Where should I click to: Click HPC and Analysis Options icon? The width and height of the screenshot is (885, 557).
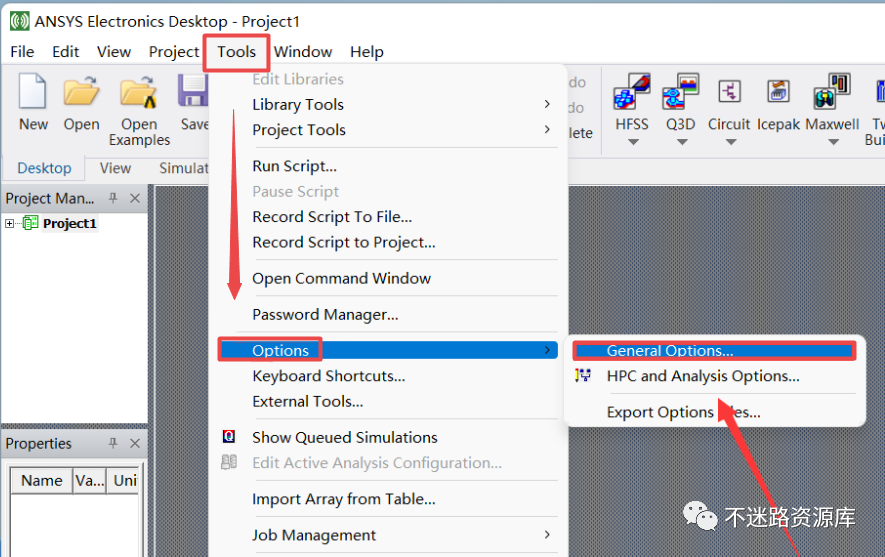(582, 375)
